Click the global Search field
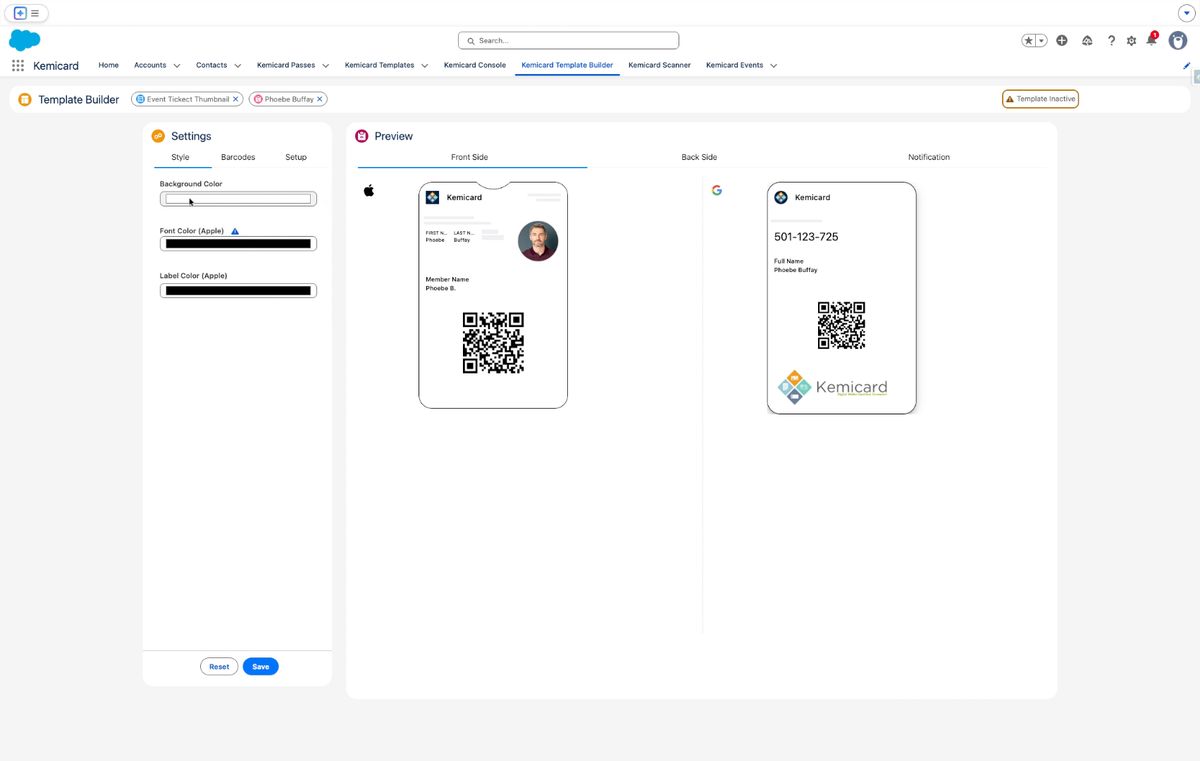 568,40
